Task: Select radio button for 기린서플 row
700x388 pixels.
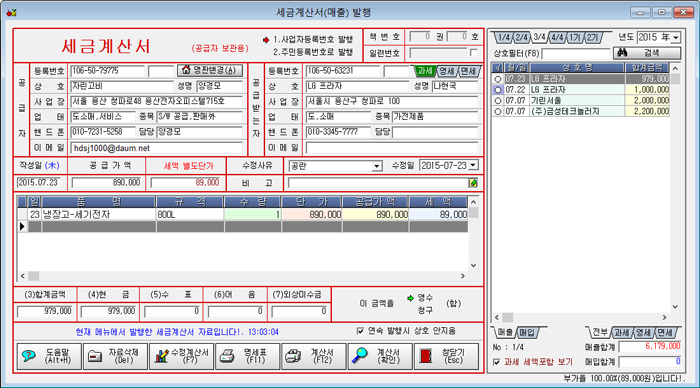Action: [498, 100]
